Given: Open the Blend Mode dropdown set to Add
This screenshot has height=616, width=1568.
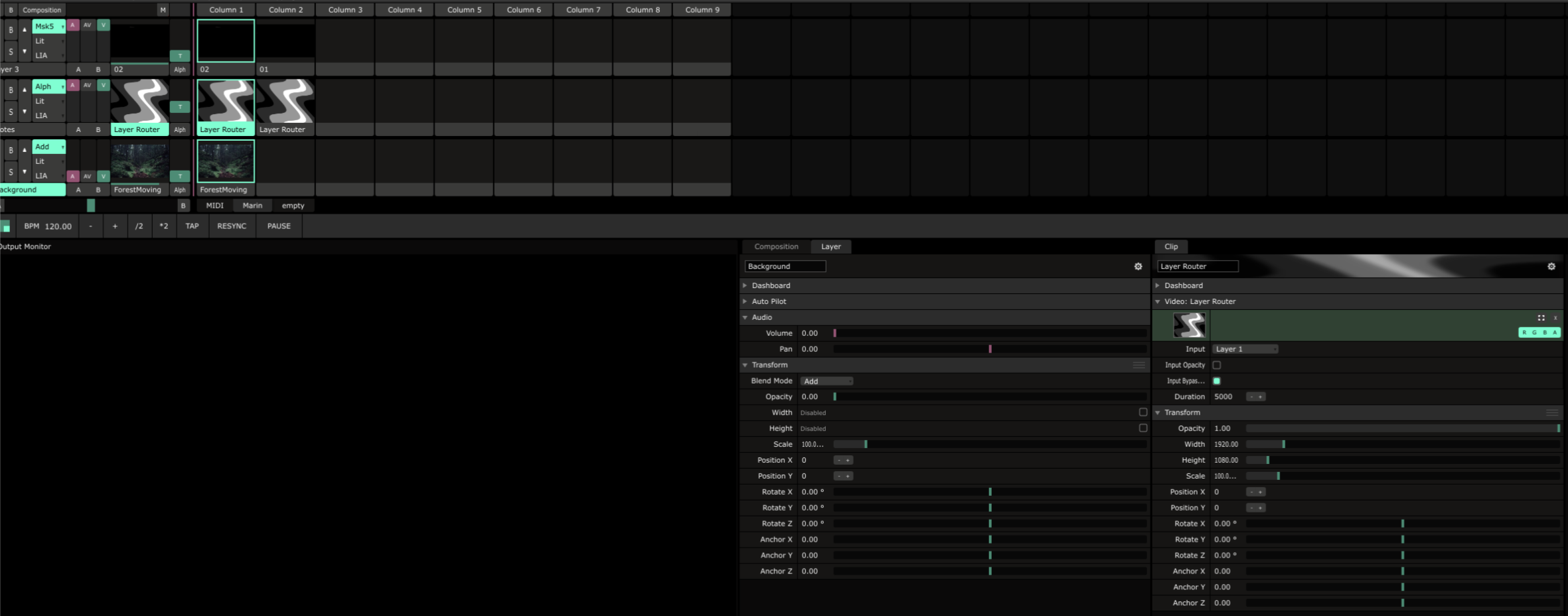Looking at the screenshot, I should pyautogui.click(x=826, y=381).
